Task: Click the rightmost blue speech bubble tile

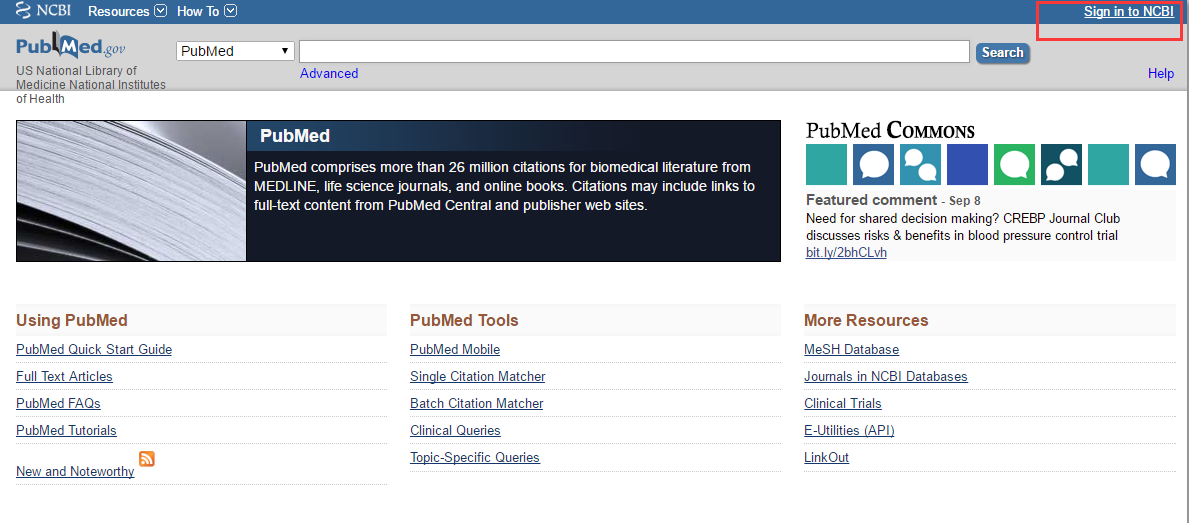Action: coord(1155,164)
